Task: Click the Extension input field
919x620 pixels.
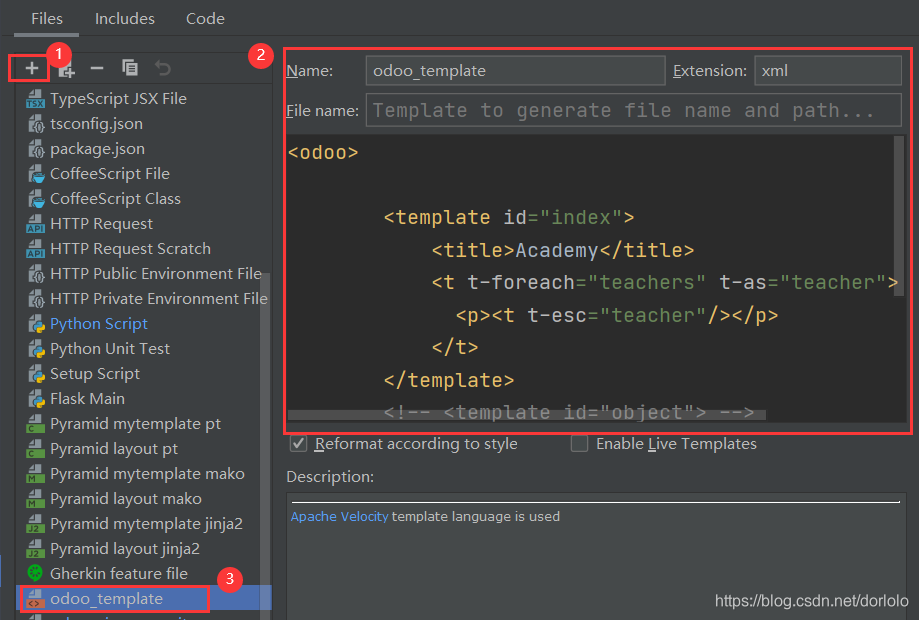Action: tap(828, 70)
